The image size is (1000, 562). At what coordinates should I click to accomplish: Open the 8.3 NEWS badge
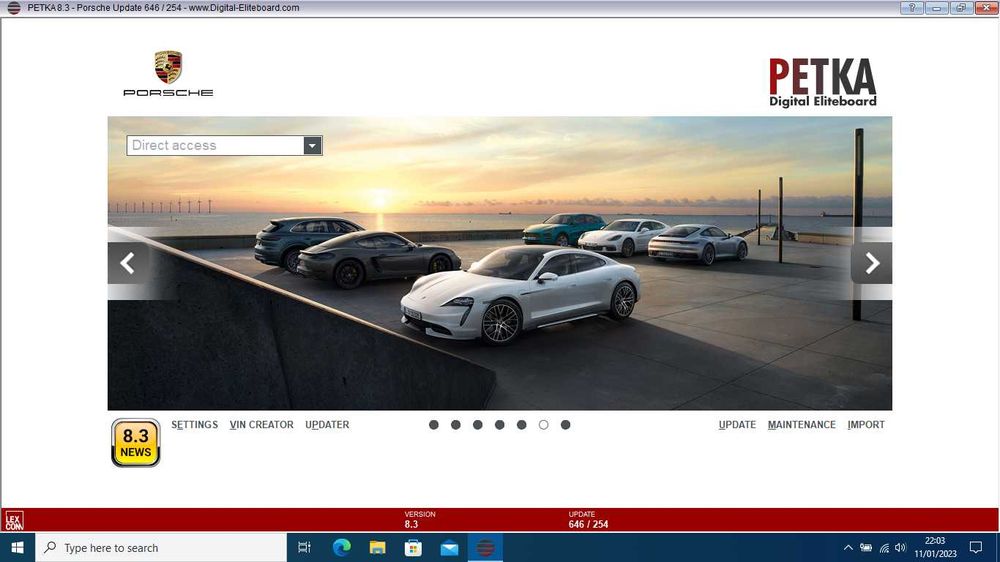[x=135, y=443]
